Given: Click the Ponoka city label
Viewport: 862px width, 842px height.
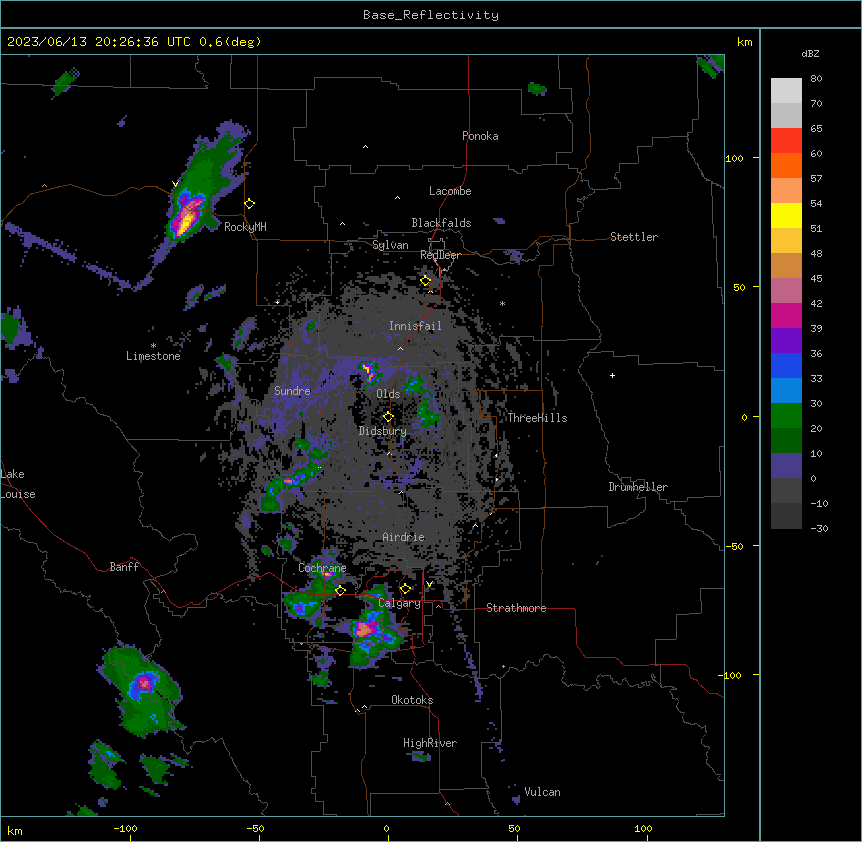Looking at the screenshot, I should 480,136.
